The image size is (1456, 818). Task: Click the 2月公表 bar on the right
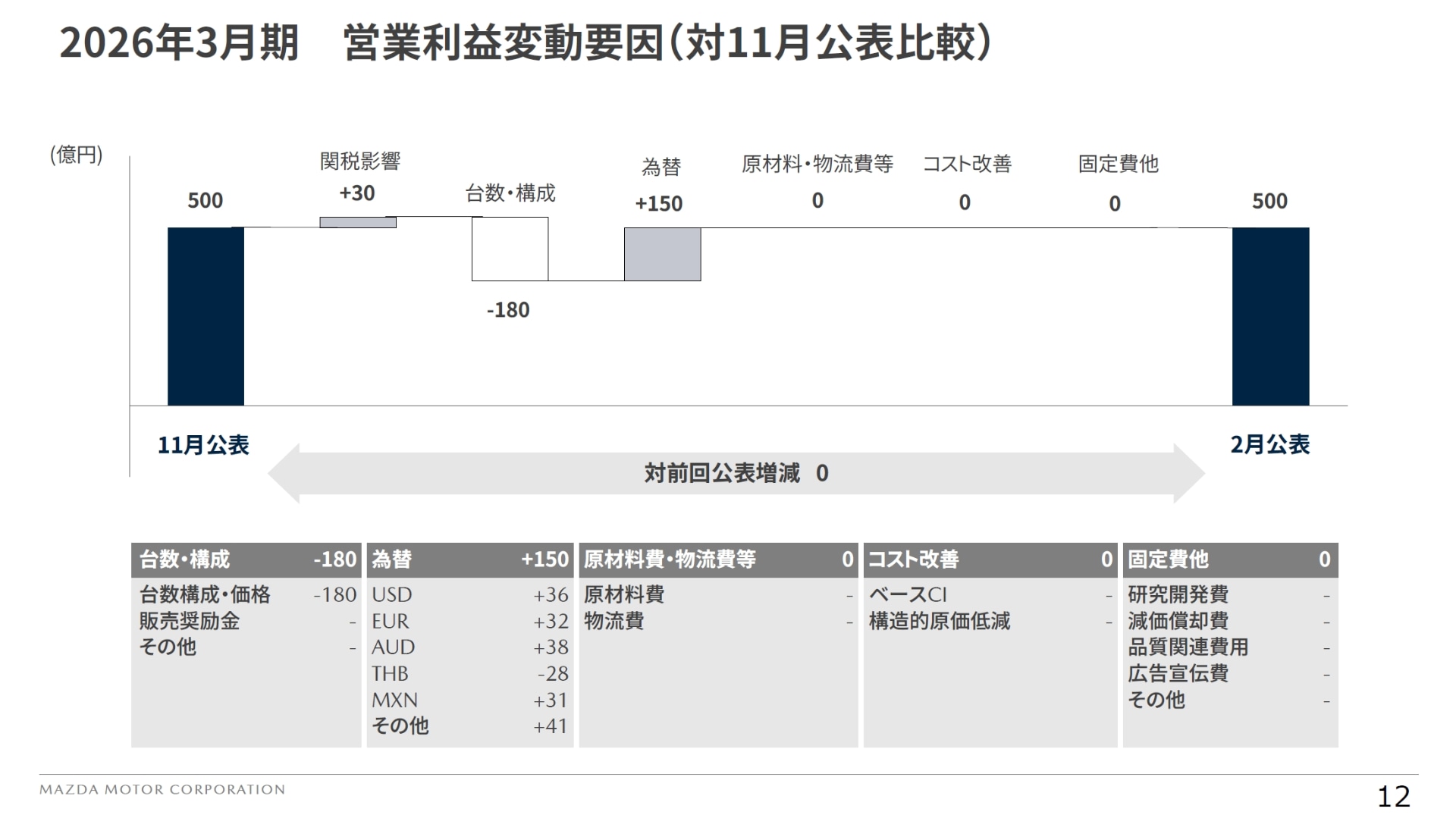(x=1271, y=315)
